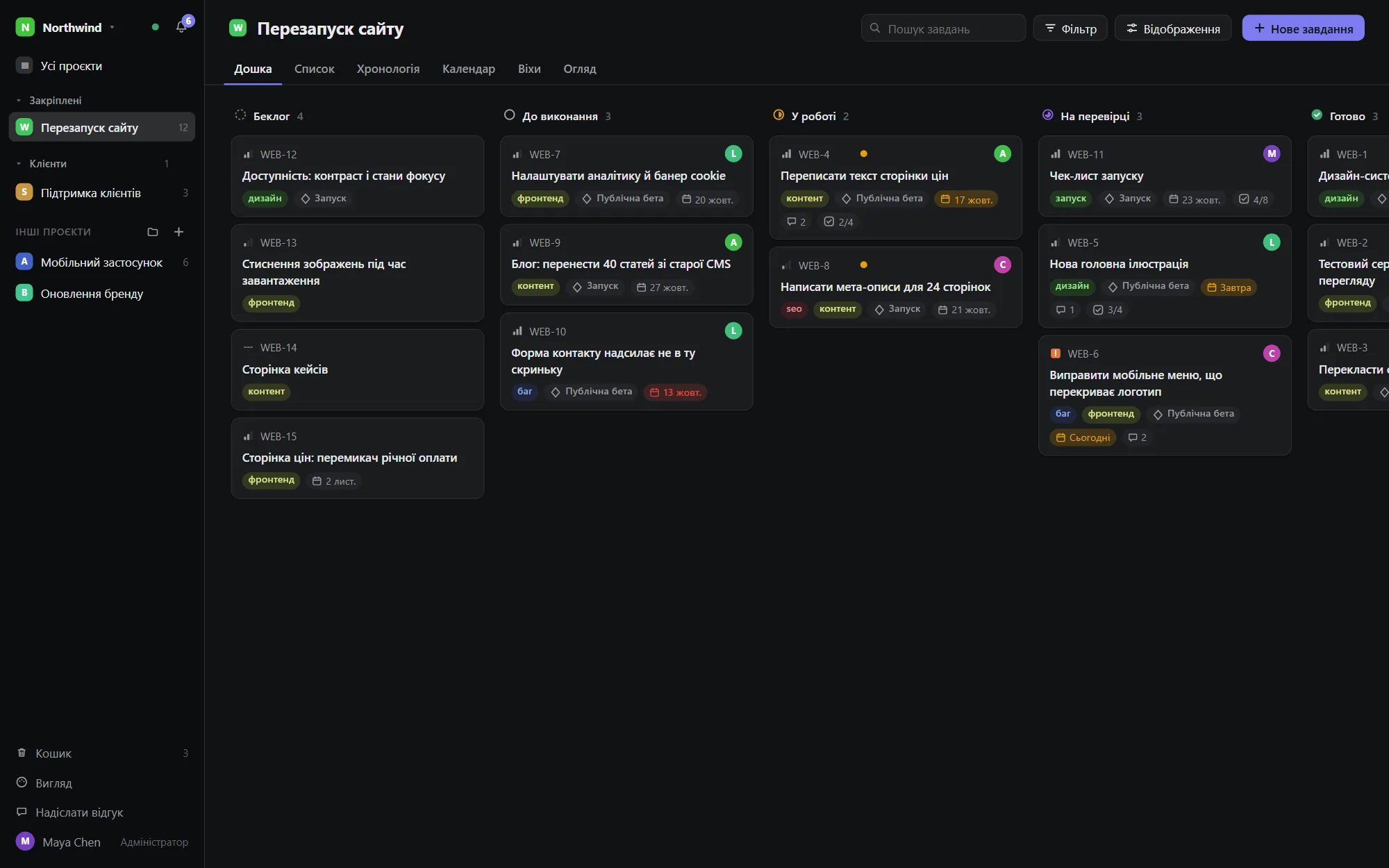Switch to the Віхи tab

pos(529,69)
